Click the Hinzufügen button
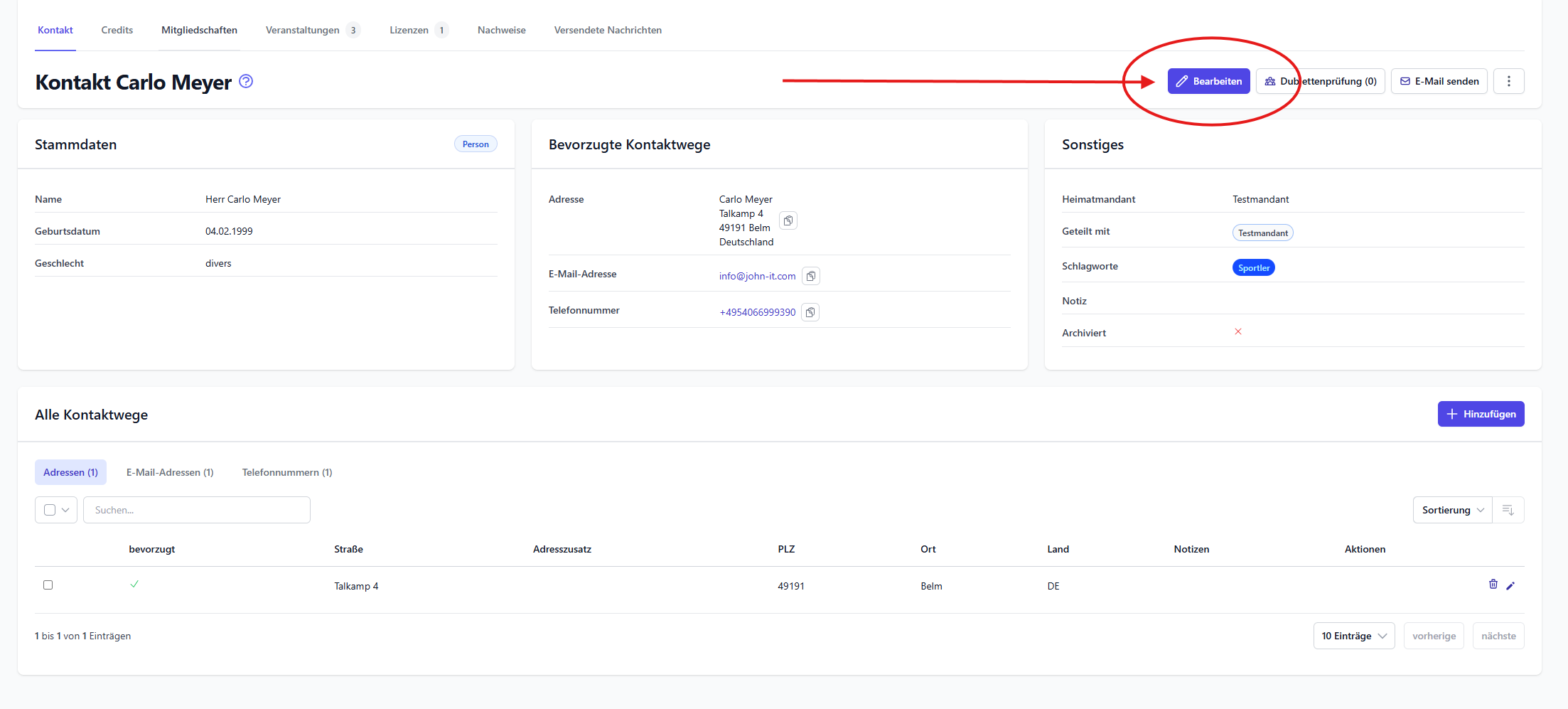The image size is (1568, 709). pyautogui.click(x=1481, y=414)
